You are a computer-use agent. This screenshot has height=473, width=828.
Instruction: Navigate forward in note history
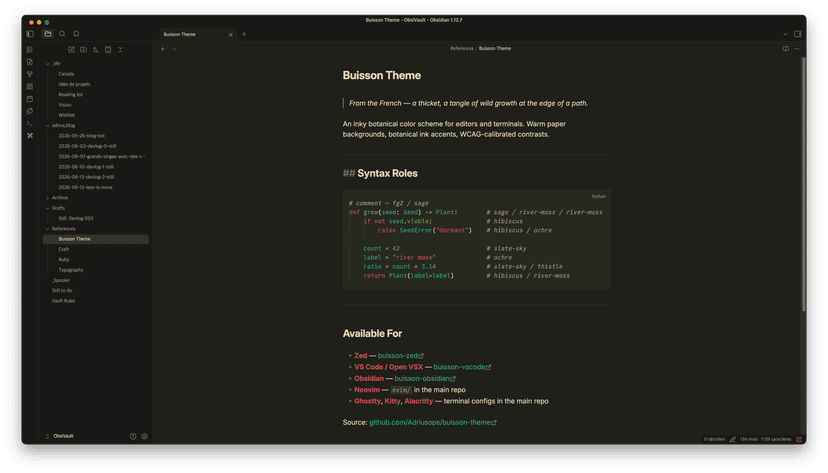174,49
